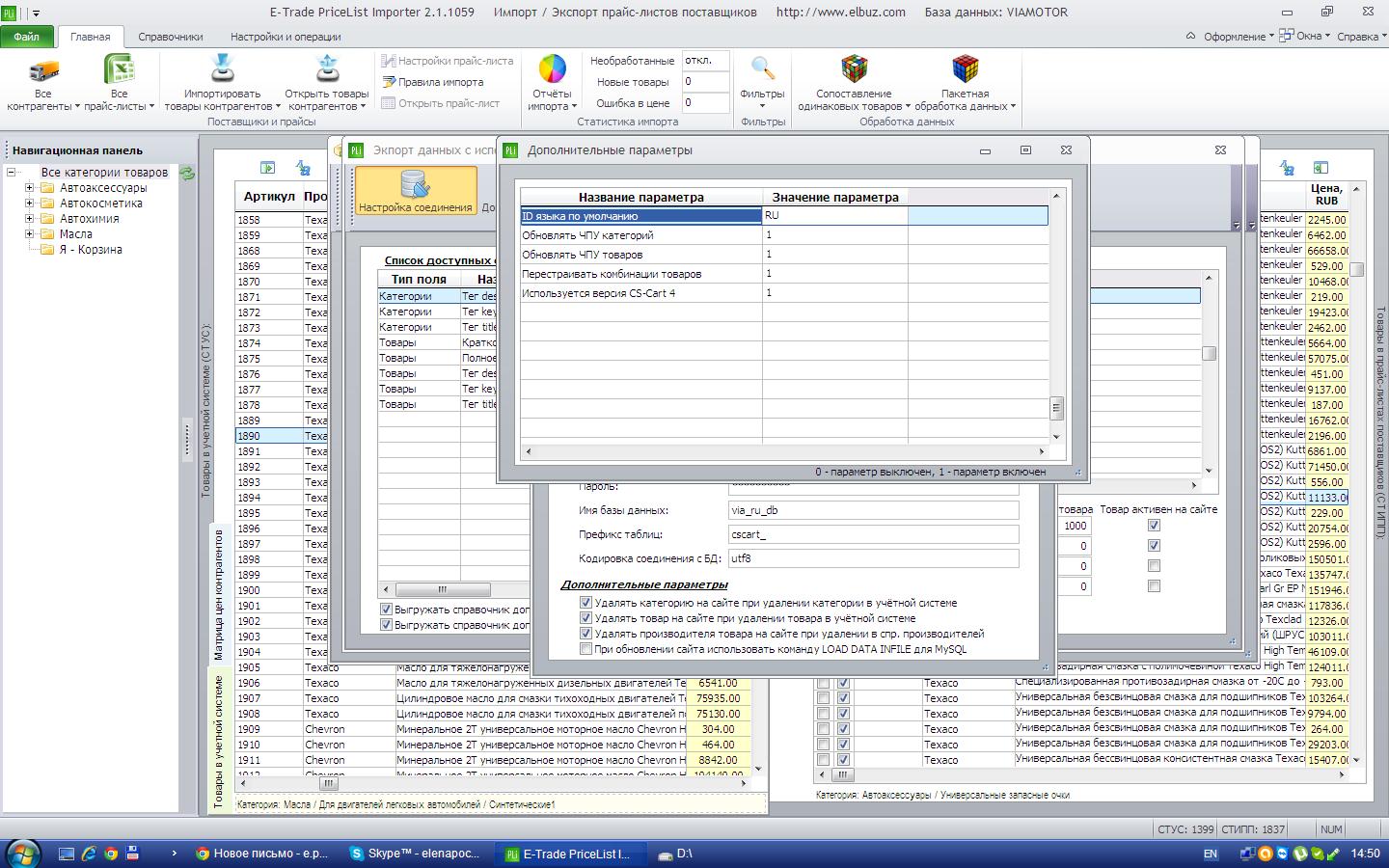Click the 'Префикс таблиц' input field
Screen dimensions: 1389x868
pos(873,534)
